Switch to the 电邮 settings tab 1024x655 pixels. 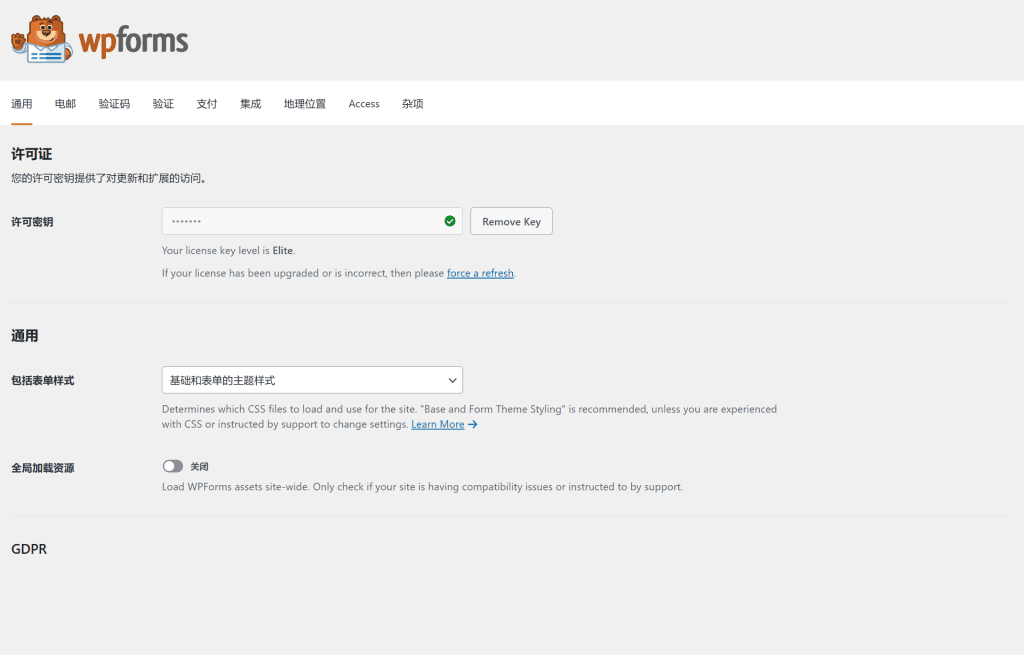(65, 103)
